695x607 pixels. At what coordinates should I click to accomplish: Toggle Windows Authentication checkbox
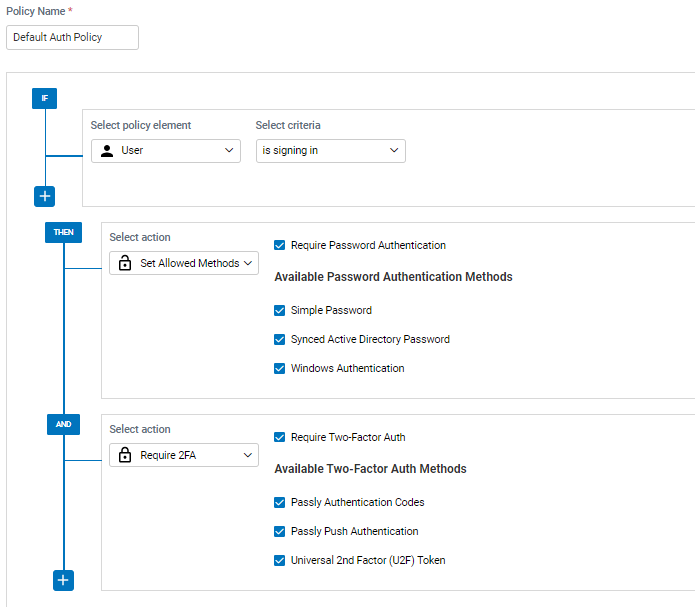point(279,368)
